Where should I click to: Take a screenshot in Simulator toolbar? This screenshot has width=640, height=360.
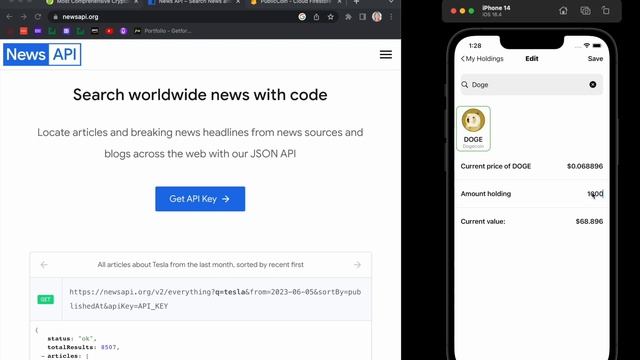tap(585, 11)
